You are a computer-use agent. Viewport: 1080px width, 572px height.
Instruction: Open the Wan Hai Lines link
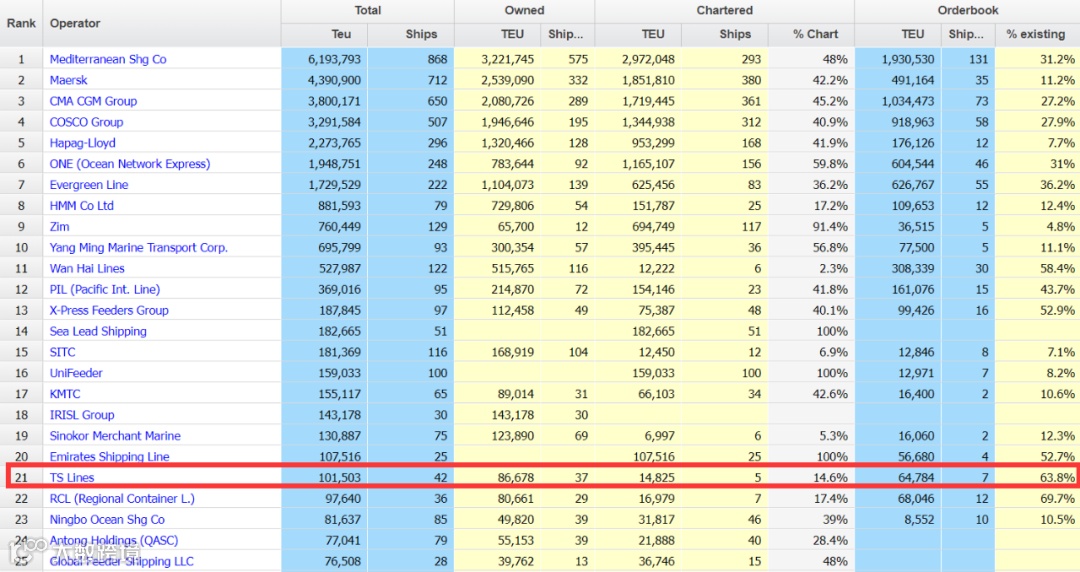tap(87, 268)
